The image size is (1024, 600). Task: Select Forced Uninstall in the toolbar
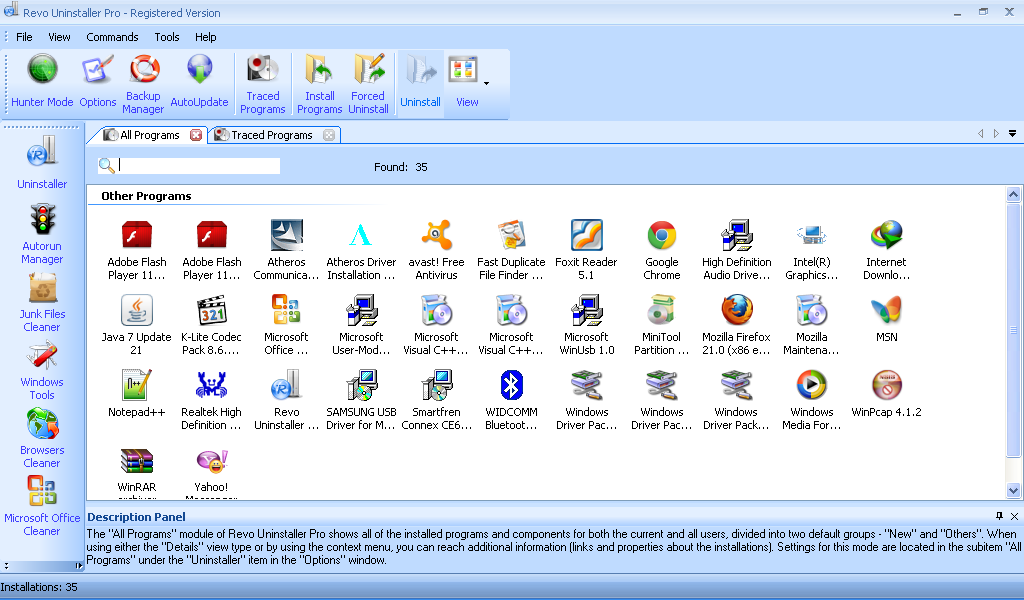(368, 85)
